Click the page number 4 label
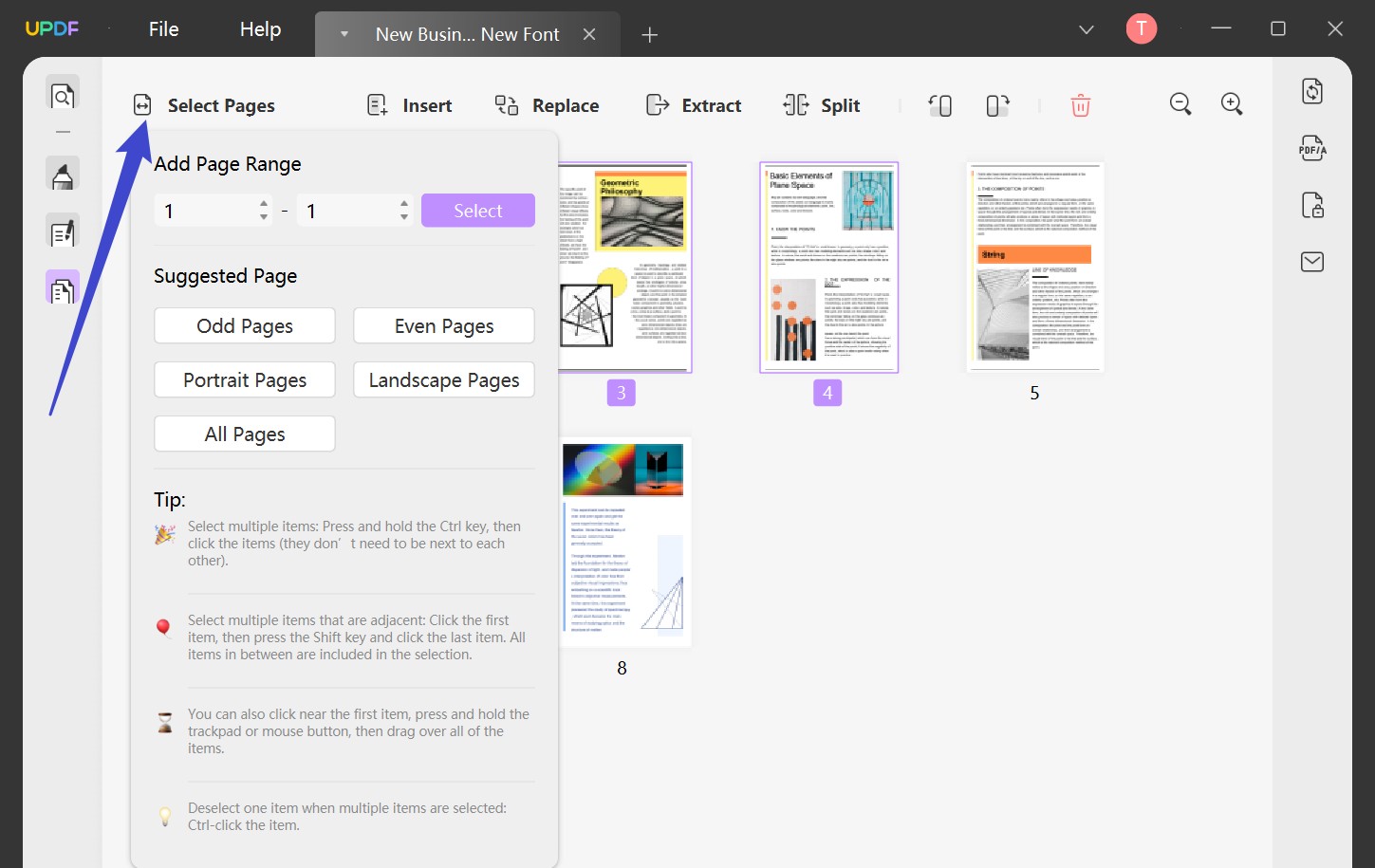This screenshot has height=868, width=1375. point(827,393)
